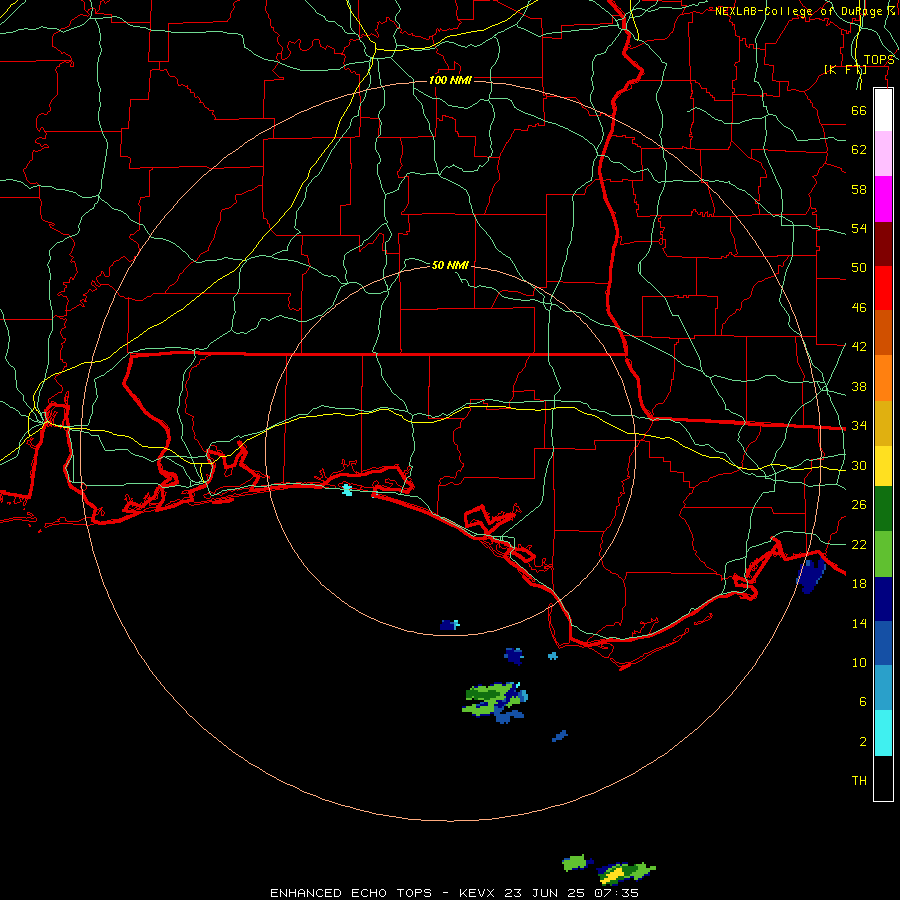Select the black TH threshold swatch
The width and height of the screenshot is (900, 900).
click(883, 778)
